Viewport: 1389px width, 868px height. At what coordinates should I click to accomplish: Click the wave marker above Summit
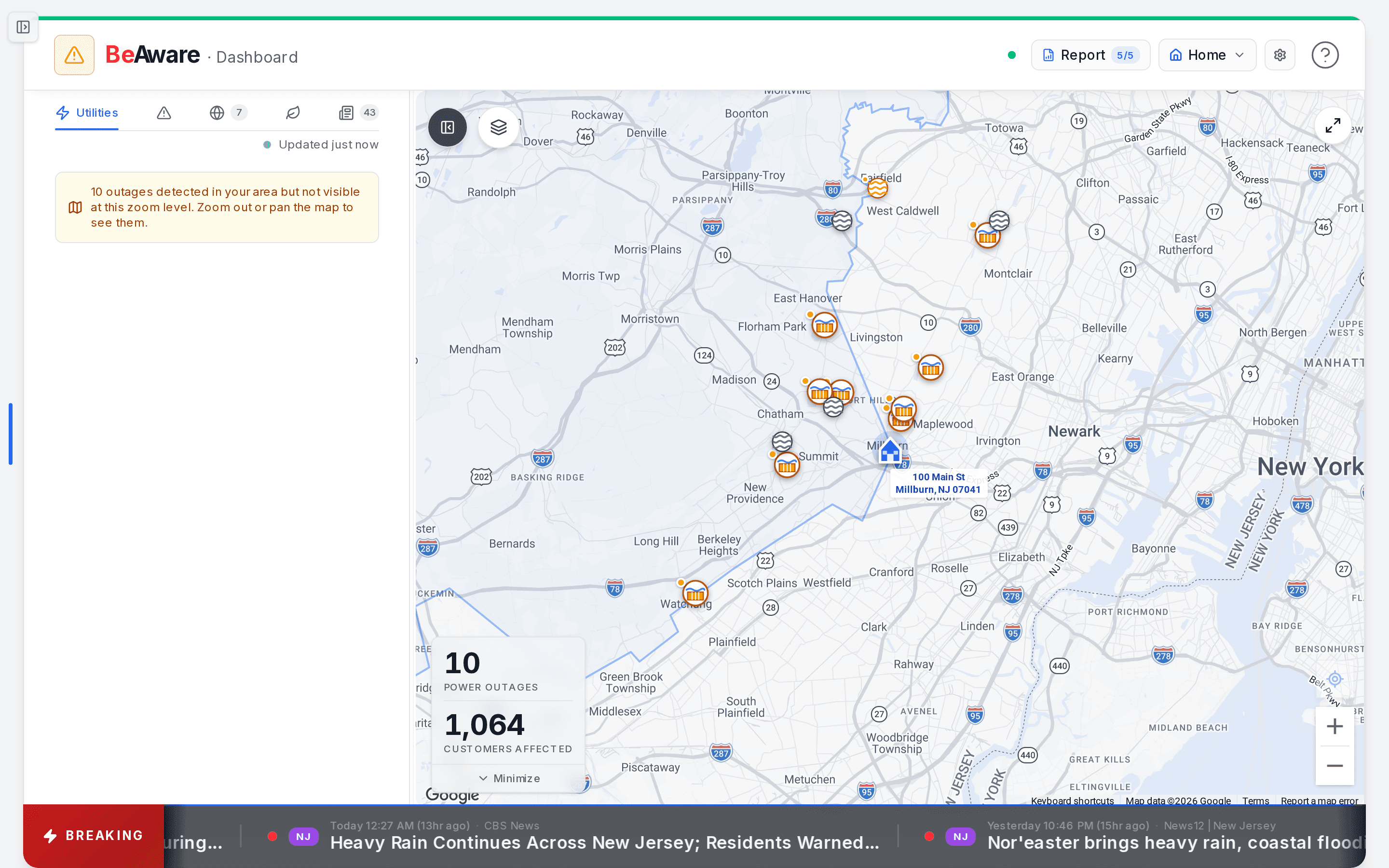click(782, 441)
